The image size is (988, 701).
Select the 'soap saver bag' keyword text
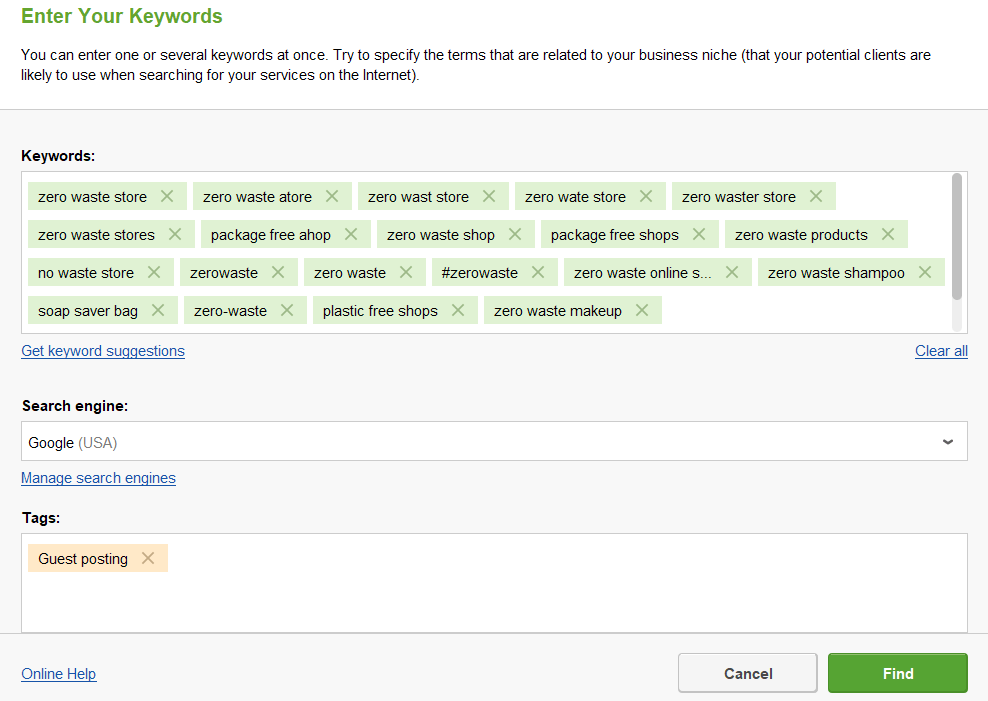(x=88, y=311)
